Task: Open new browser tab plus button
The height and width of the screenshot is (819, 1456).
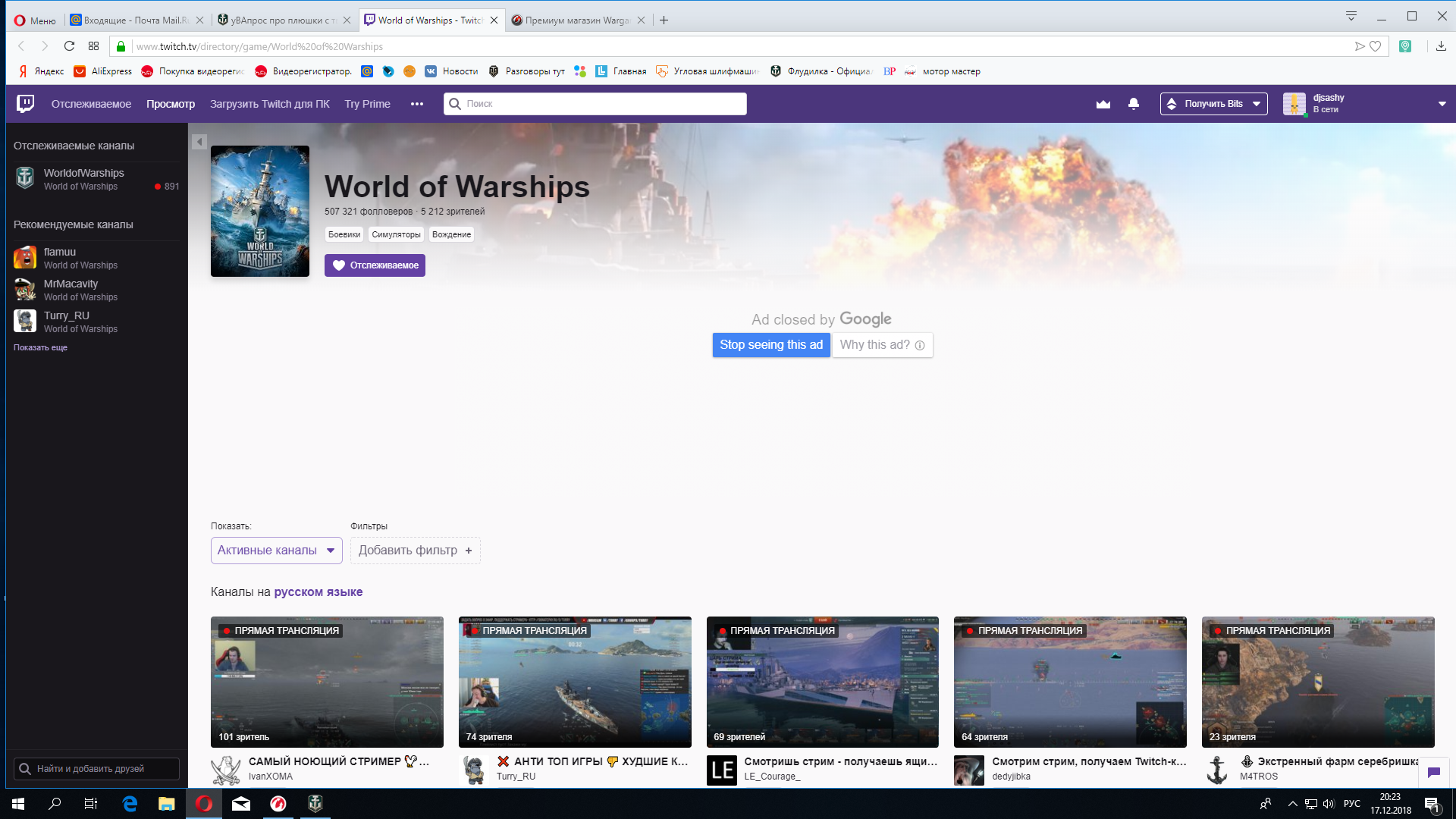Action: click(x=664, y=20)
